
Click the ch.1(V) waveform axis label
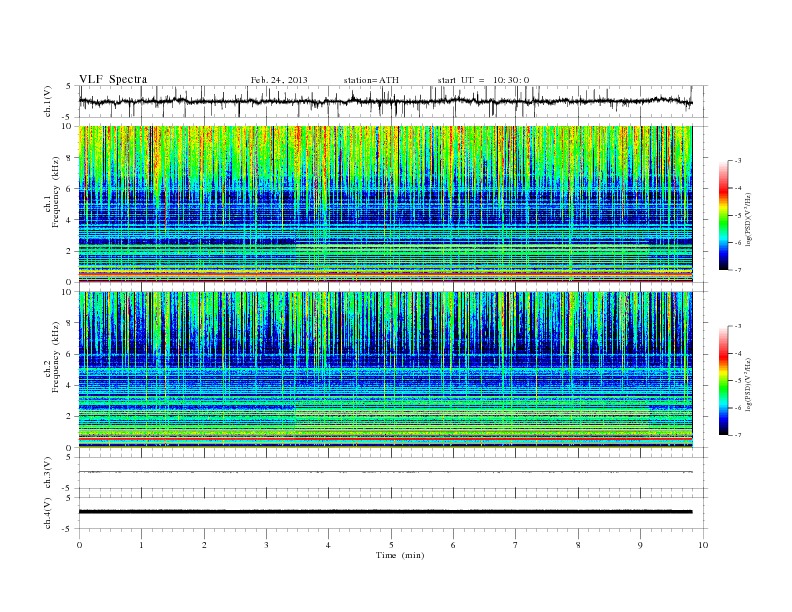coord(47,101)
